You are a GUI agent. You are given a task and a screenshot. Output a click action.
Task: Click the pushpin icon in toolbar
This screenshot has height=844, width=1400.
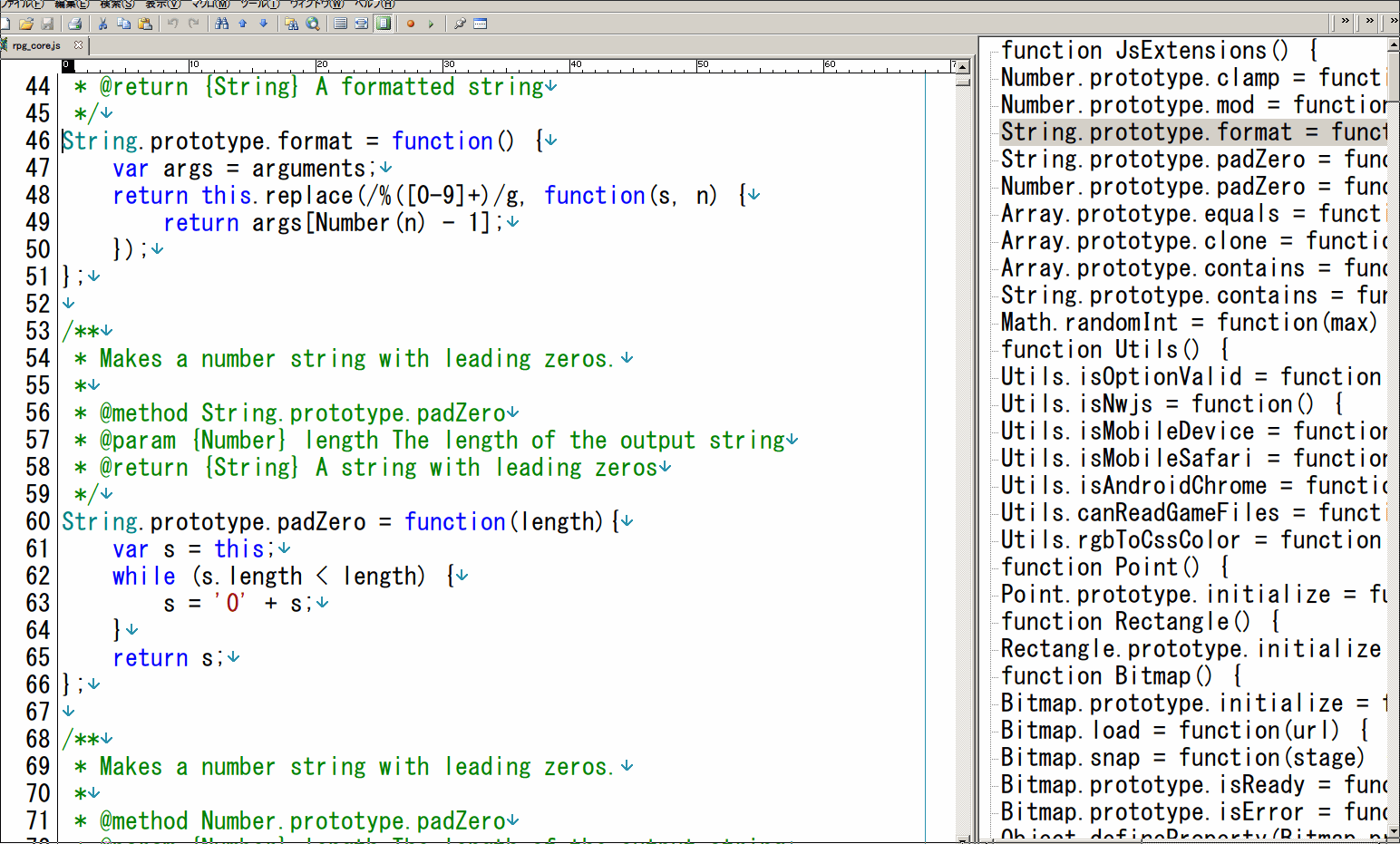pos(460,24)
